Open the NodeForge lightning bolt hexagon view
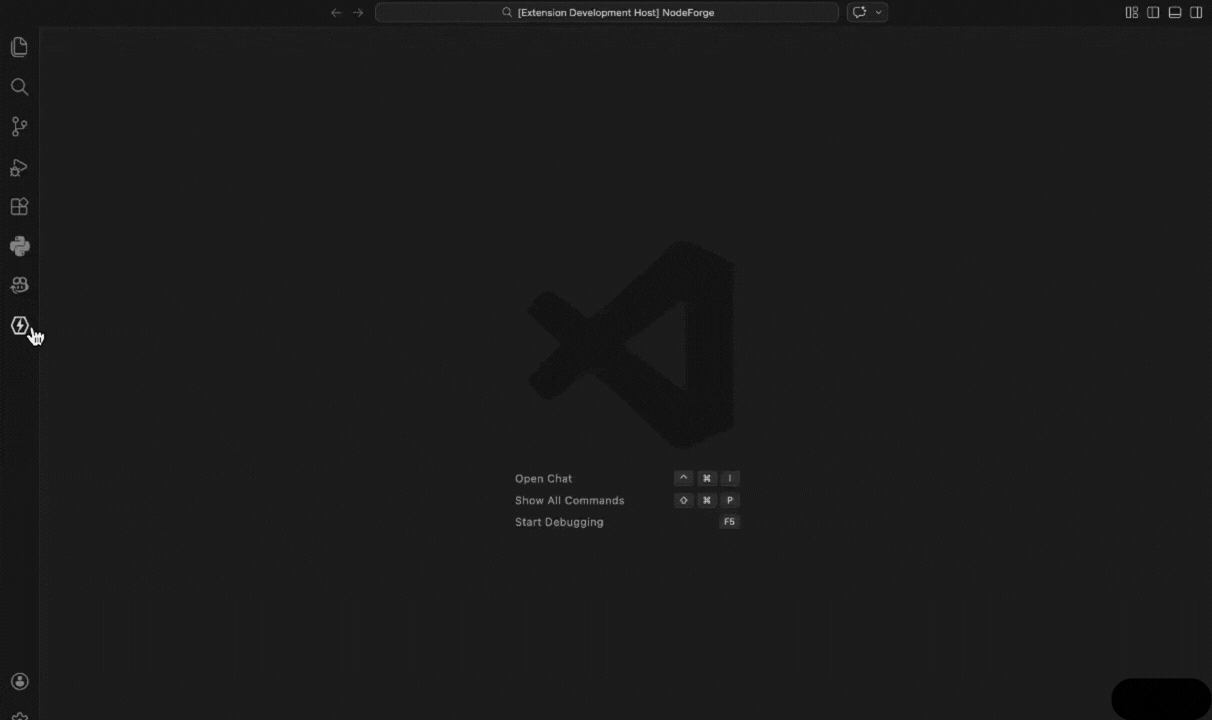 pyautogui.click(x=19, y=325)
